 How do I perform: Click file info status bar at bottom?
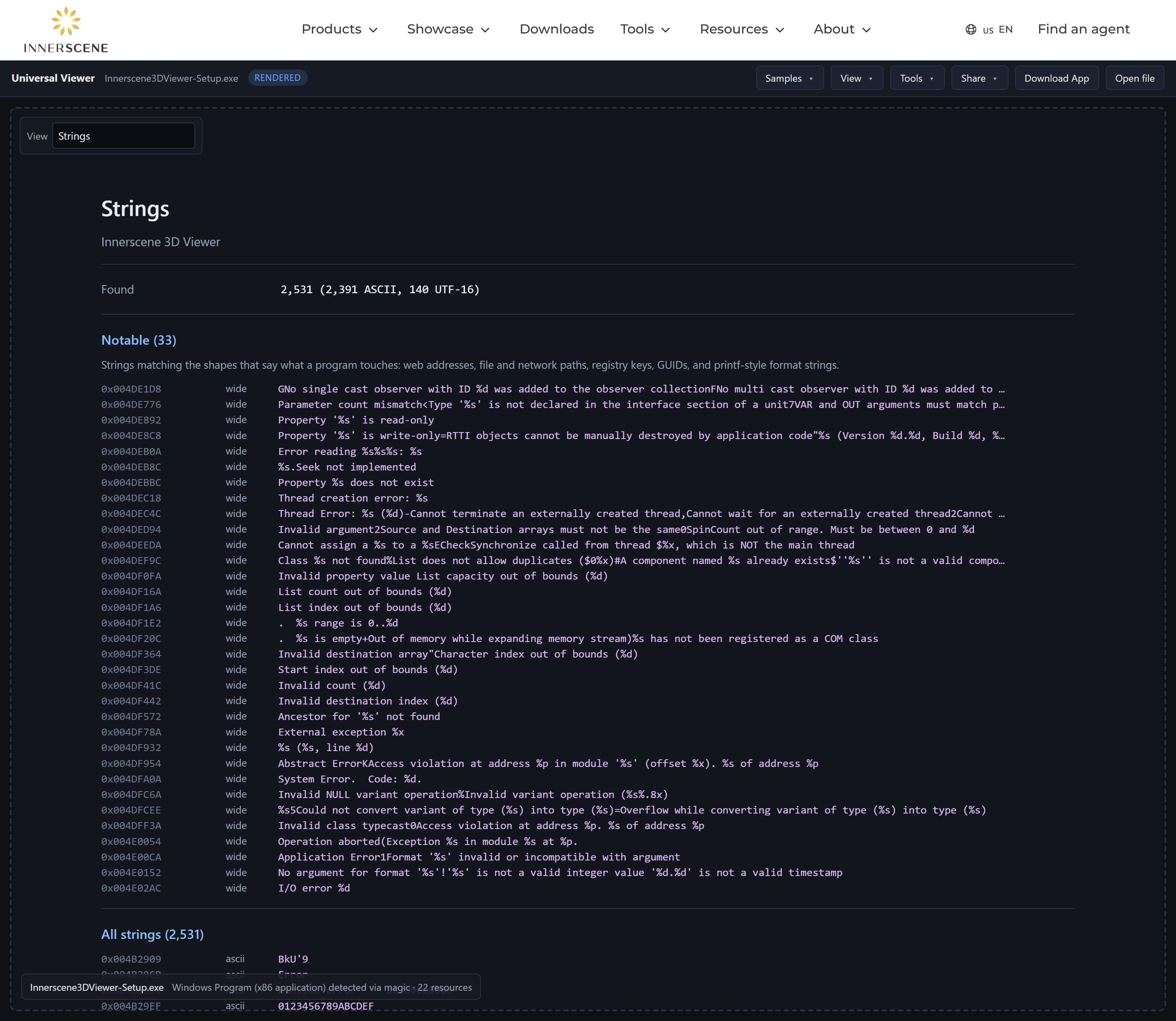[251, 987]
